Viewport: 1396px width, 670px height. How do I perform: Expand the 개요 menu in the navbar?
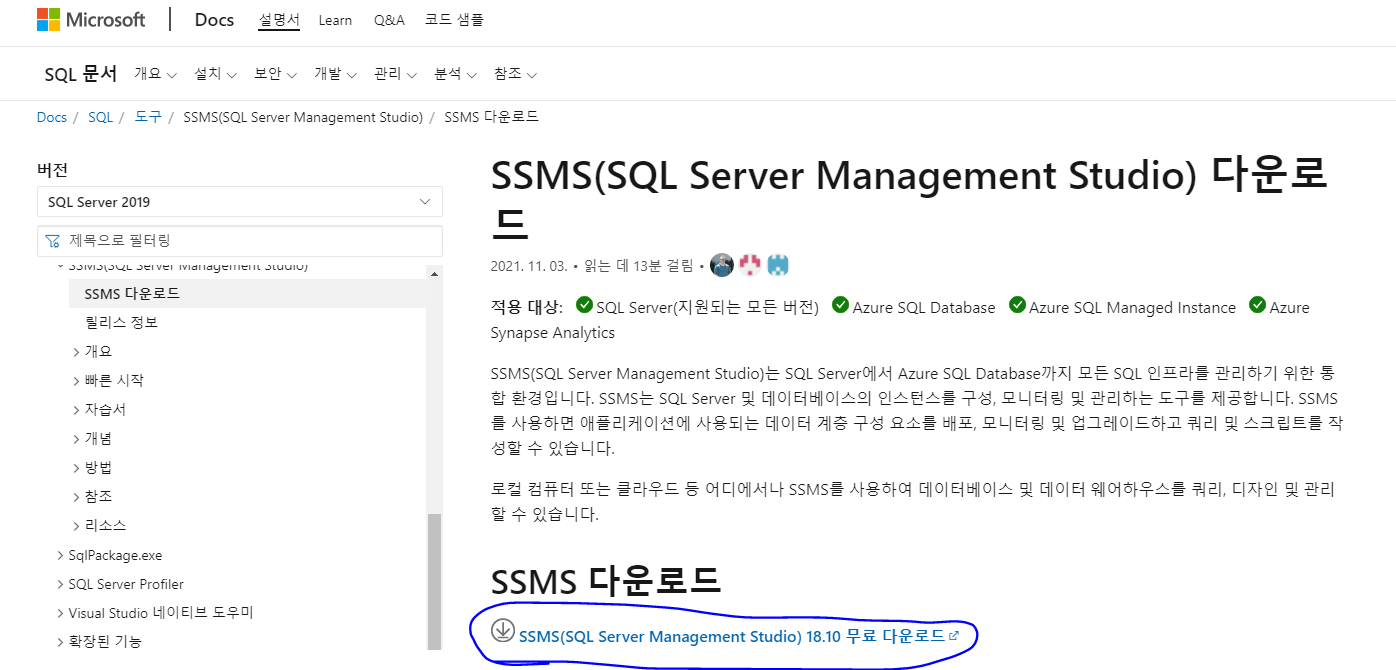(155, 74)
